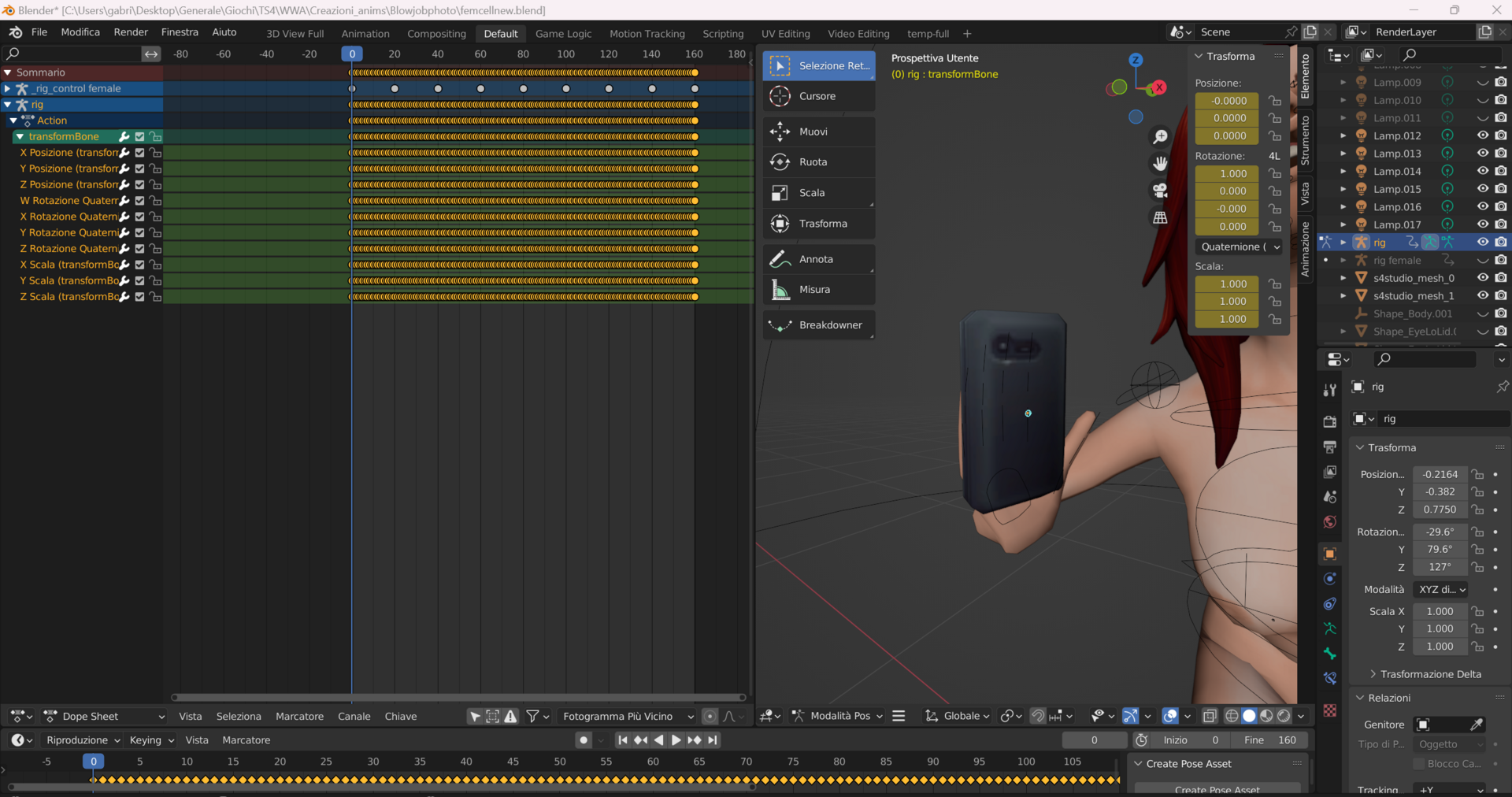
Task: Open Fotogramma Più Vicino snap dropdown
Action: [628, 717]
